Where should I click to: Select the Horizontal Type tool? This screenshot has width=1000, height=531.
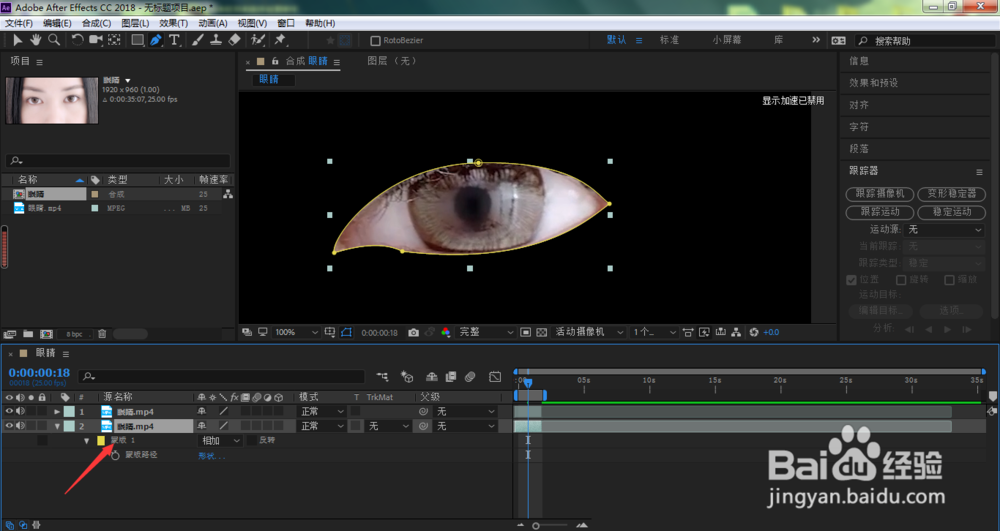pyautogui.click(x=174, y=40)
